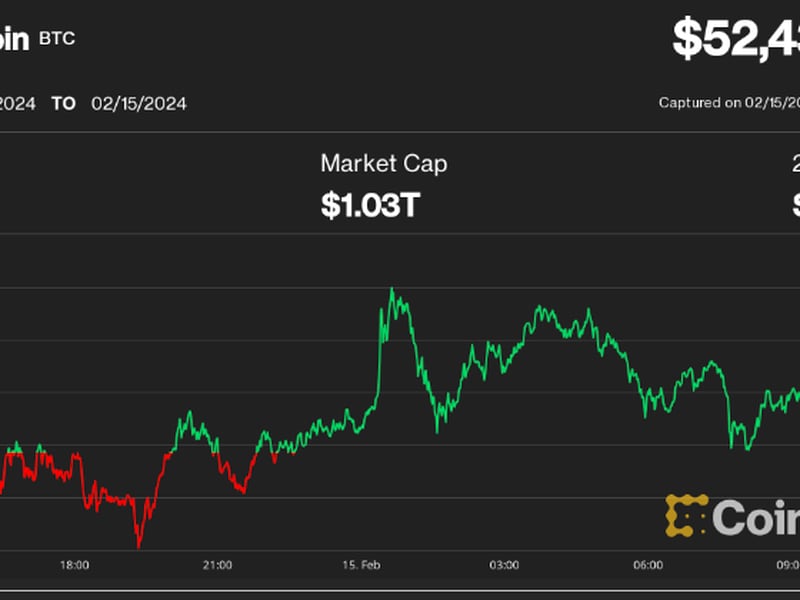Click the 03:00 time axis label

[504, 565]
